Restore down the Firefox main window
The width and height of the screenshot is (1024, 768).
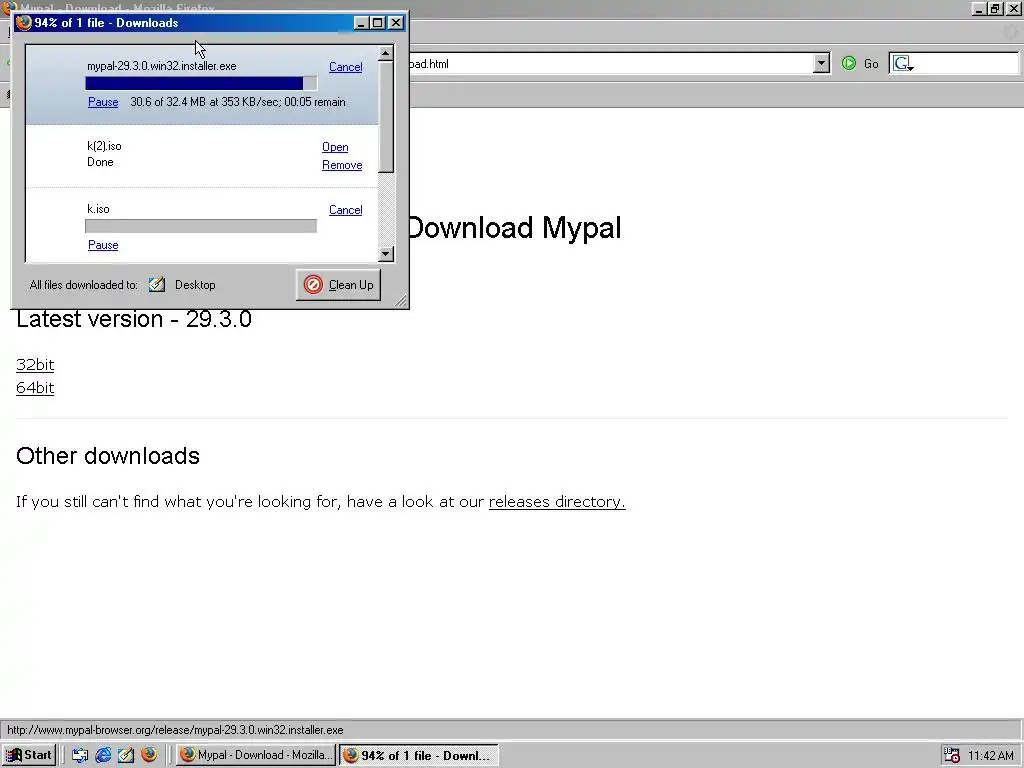(995, 8)
